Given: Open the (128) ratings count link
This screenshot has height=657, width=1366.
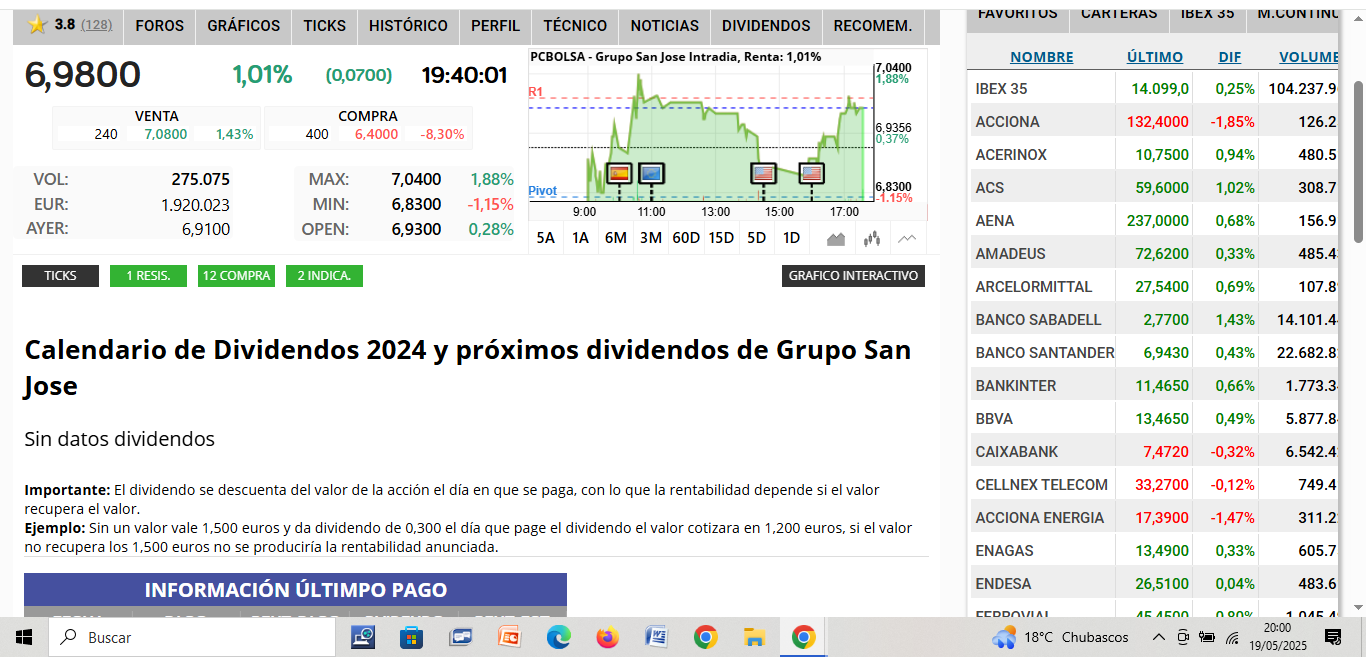Looking at the screenshot, I should (x=96, y=24).
